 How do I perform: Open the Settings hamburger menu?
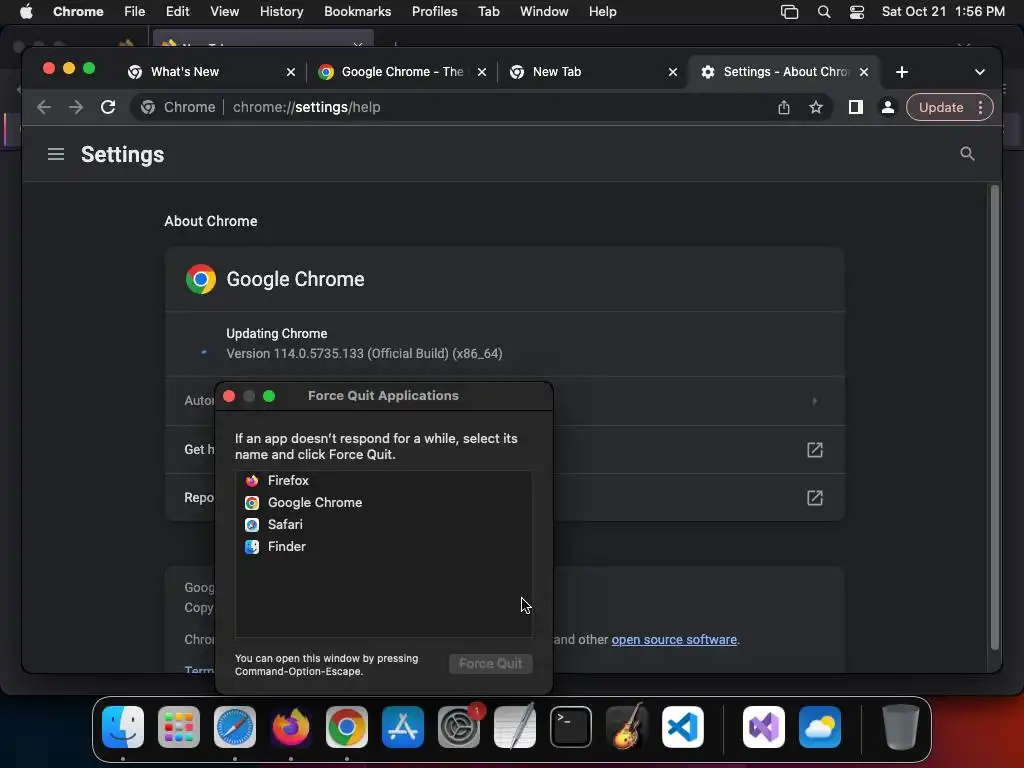tap(56, 154)
